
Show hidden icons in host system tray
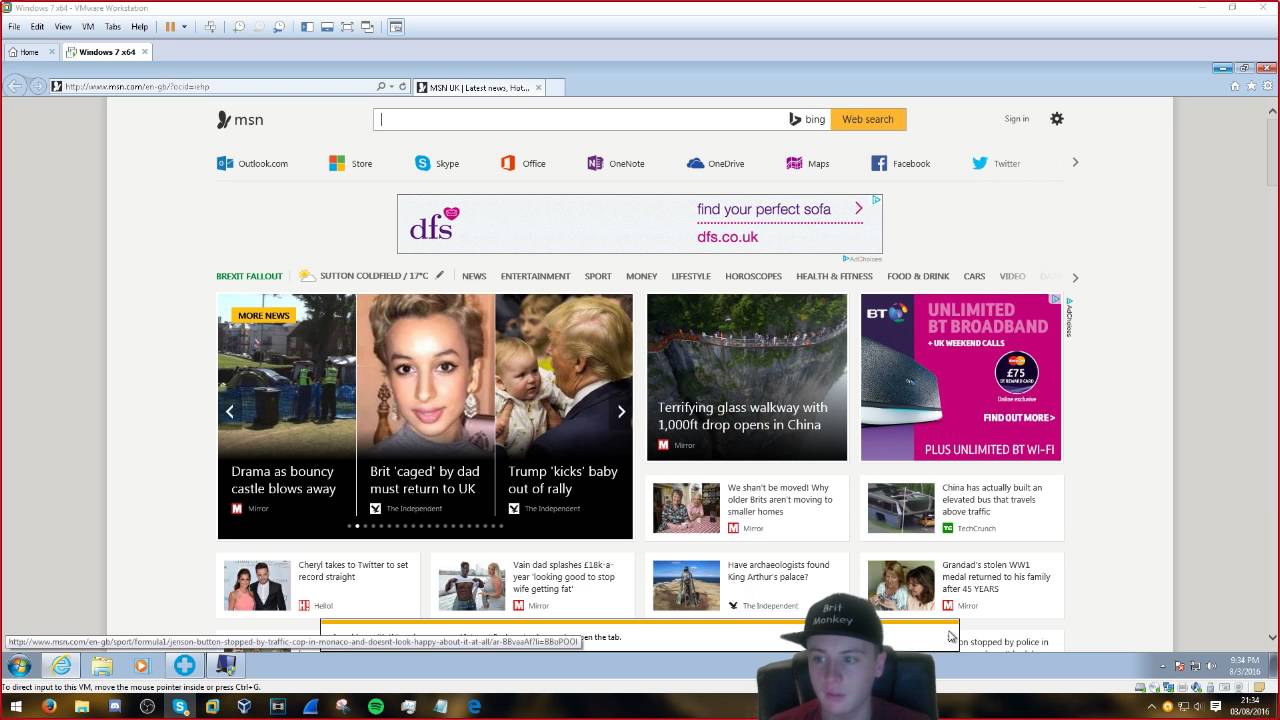pyautogui.click(x=1151, y=707)
